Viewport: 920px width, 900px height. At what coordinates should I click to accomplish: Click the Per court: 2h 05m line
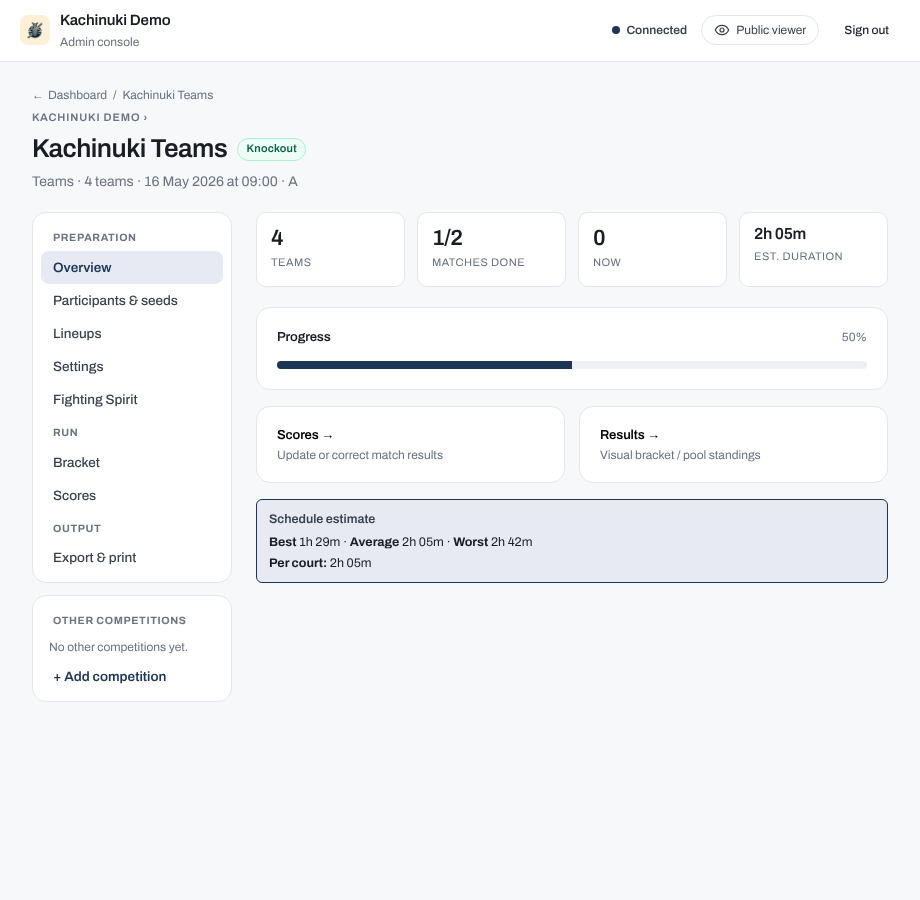(320, 563)
